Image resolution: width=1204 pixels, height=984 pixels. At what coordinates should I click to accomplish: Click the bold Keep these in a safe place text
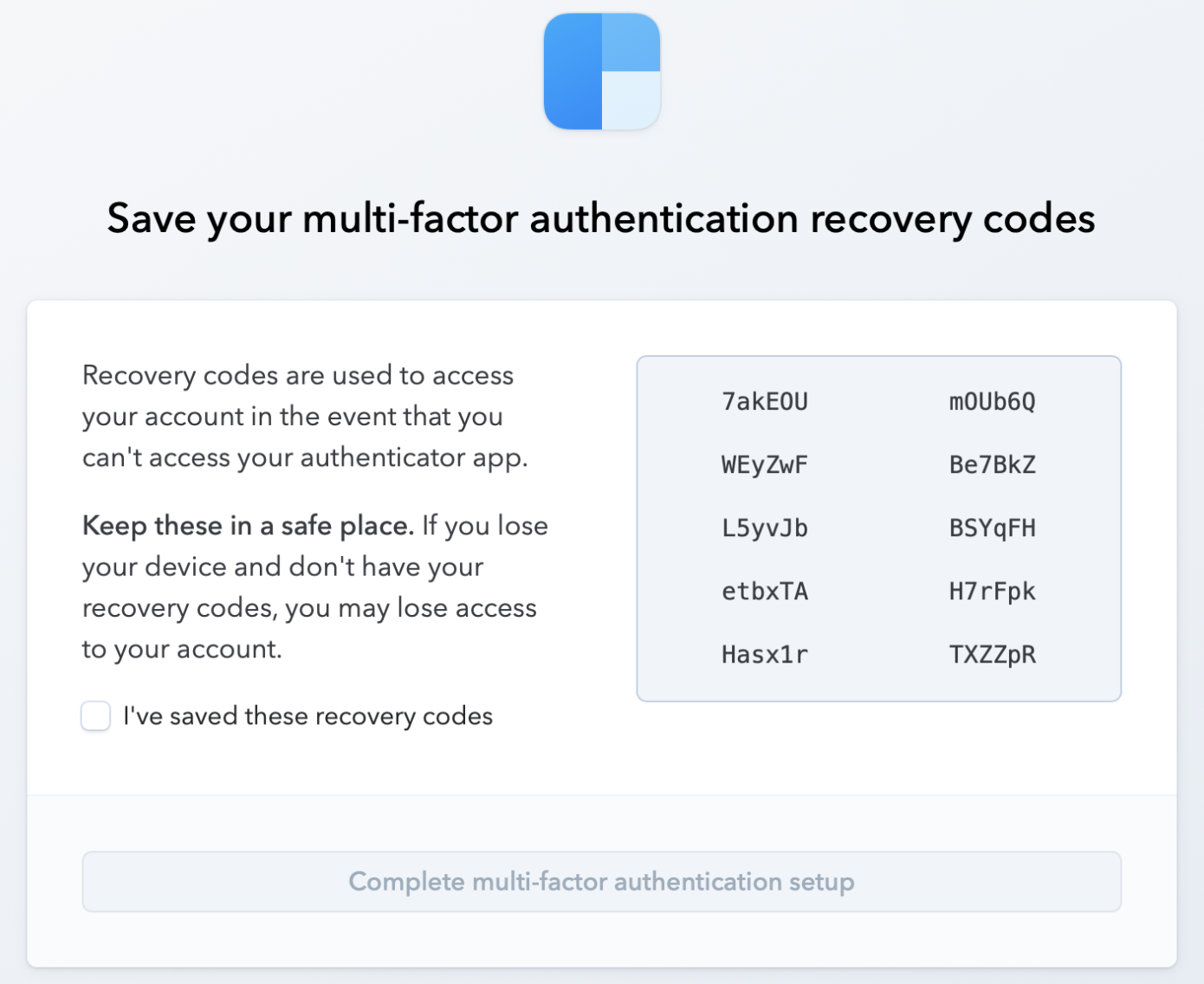pyautogui.click(x=248, y=526)
